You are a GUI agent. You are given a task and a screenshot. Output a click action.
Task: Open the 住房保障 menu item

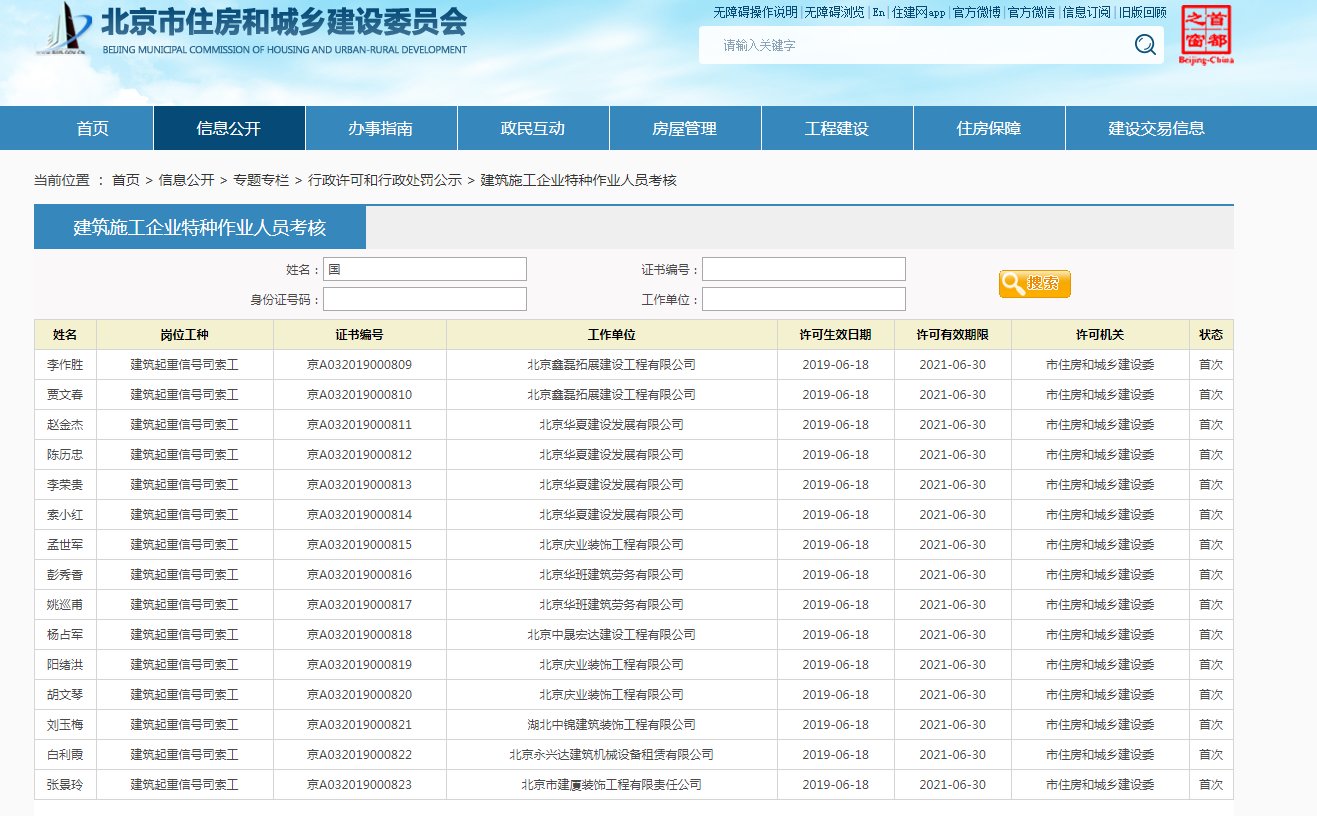989,127
